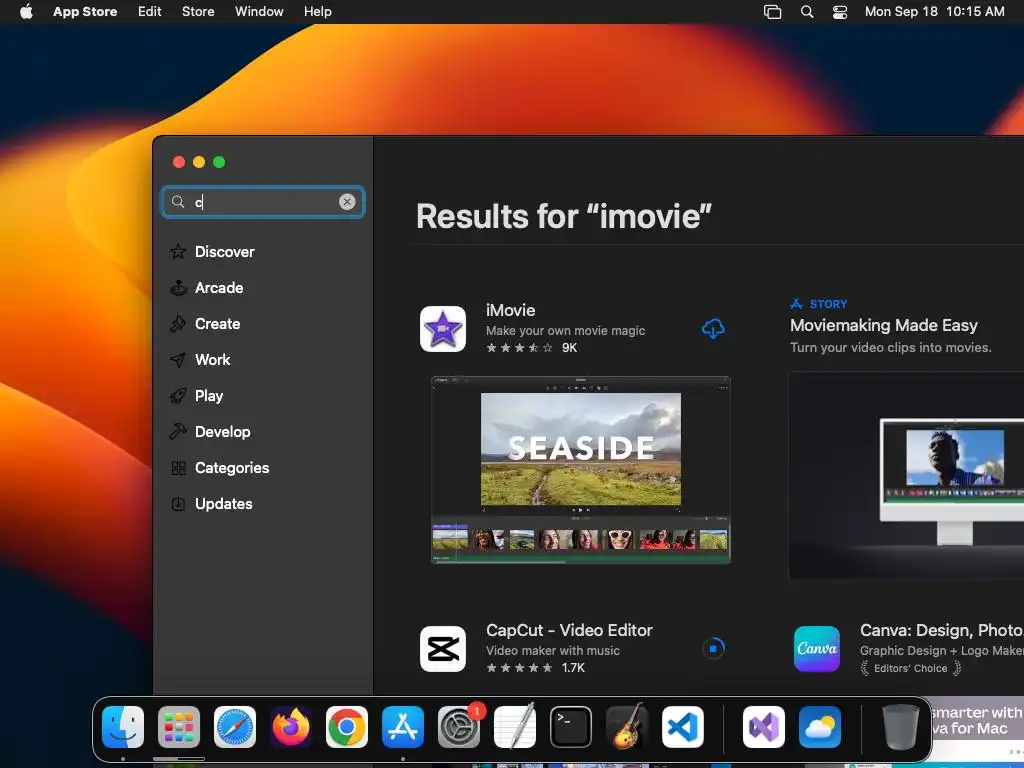
Task: Click the Stage Manager icon in menu bar
Action: [x=773, y=12]
